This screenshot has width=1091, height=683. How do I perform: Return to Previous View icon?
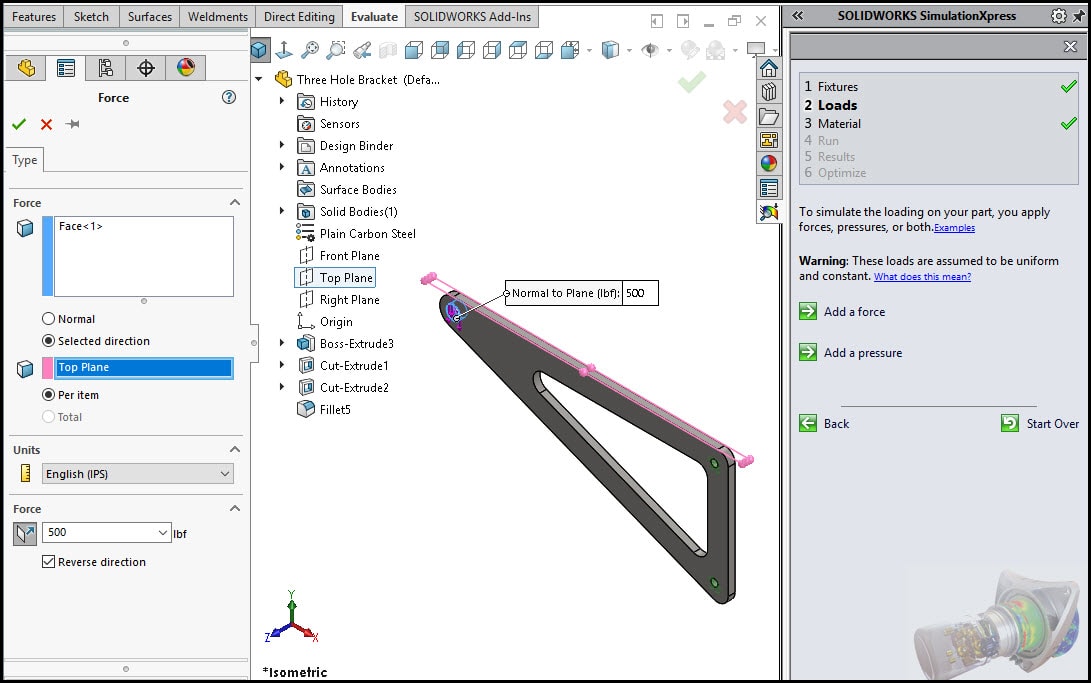point(362,49)
